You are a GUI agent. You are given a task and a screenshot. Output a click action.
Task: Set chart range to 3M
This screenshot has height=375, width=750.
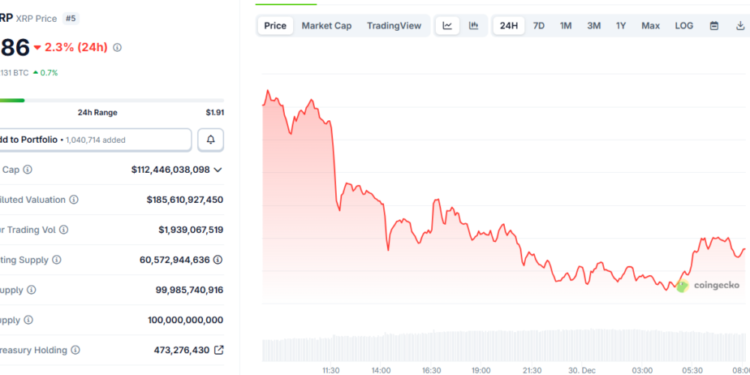point(594,26)
